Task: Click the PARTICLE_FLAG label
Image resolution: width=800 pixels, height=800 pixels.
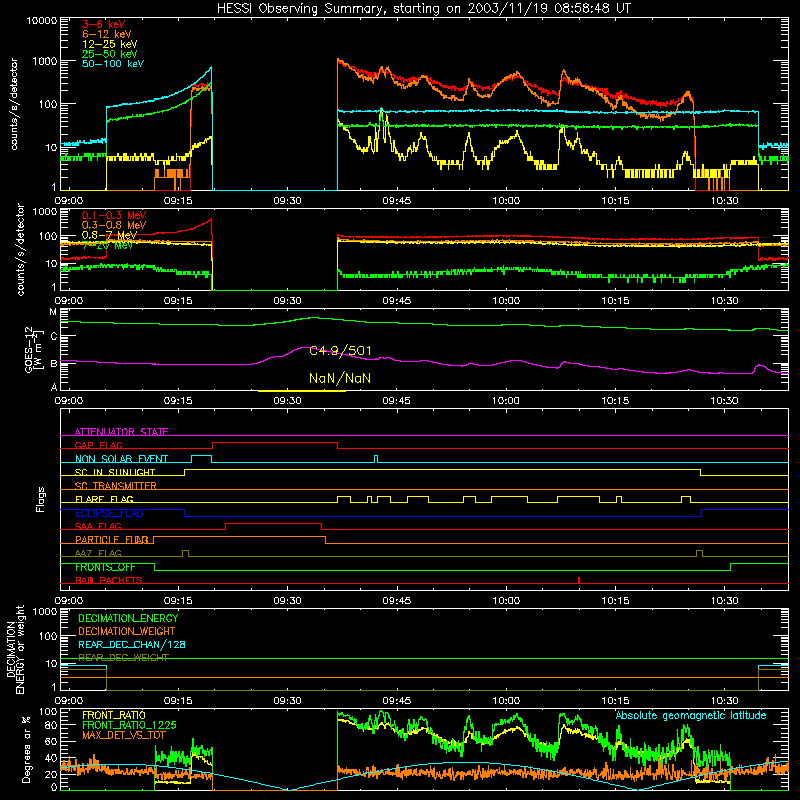Action: (x=112, y=539)
